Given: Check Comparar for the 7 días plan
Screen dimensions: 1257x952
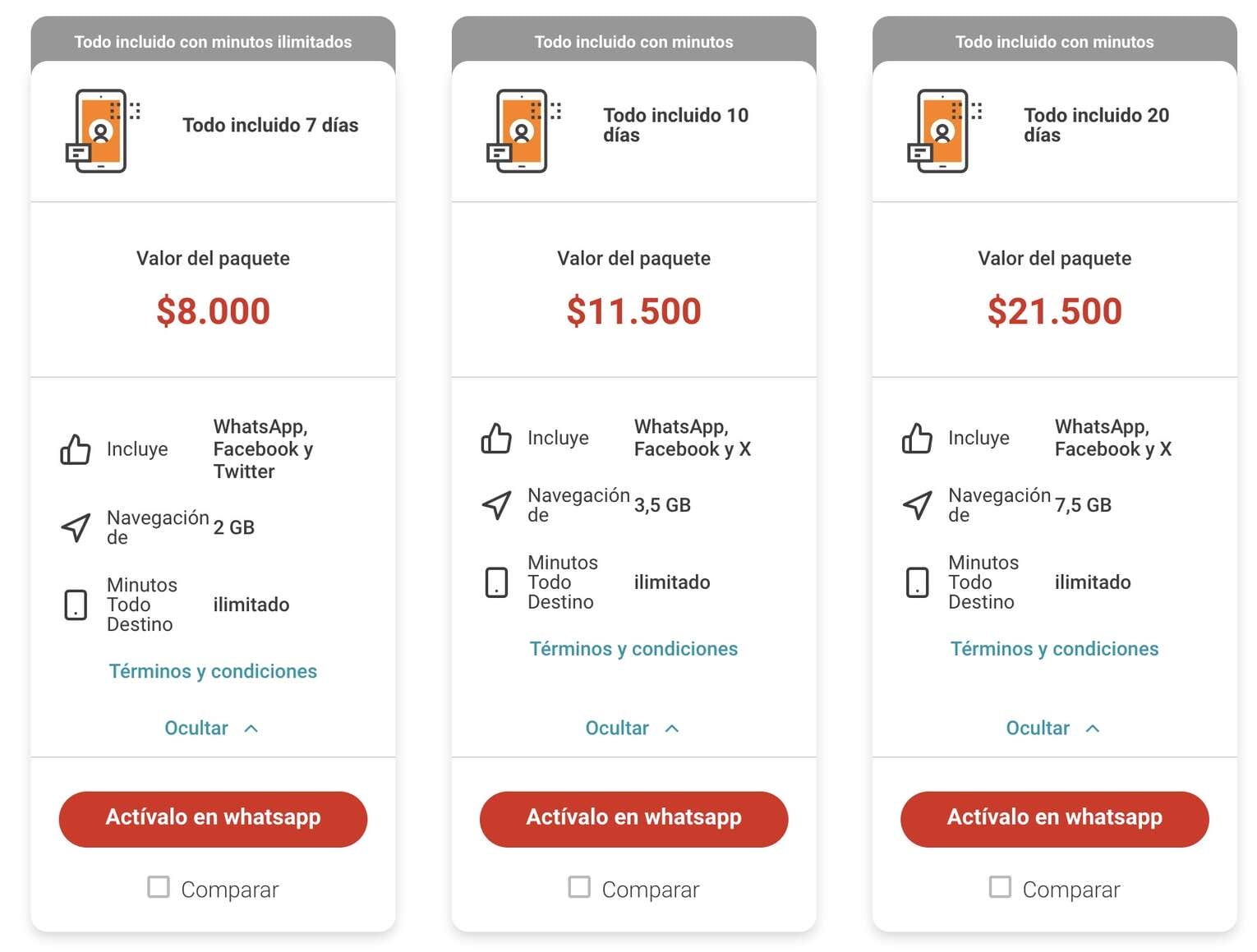Looking at the screenshot, I should coord(159,887).
